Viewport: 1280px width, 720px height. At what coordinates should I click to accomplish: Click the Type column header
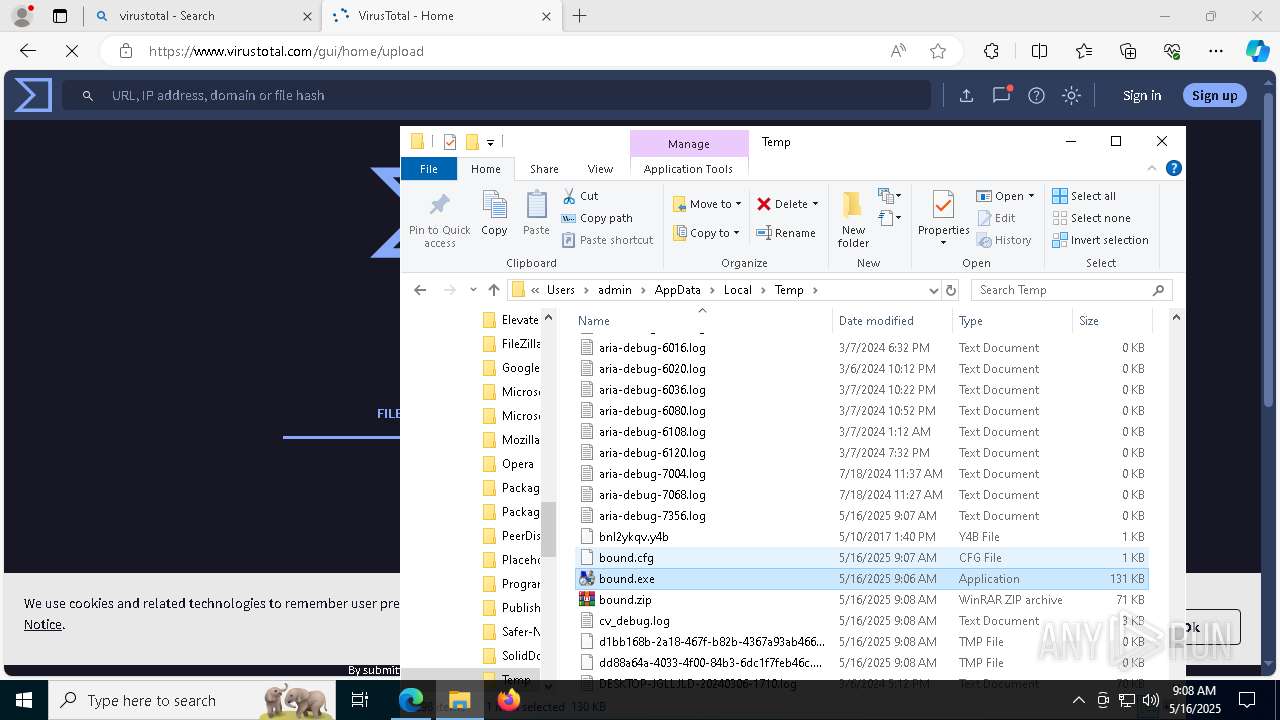click(x=1012, y=321)
